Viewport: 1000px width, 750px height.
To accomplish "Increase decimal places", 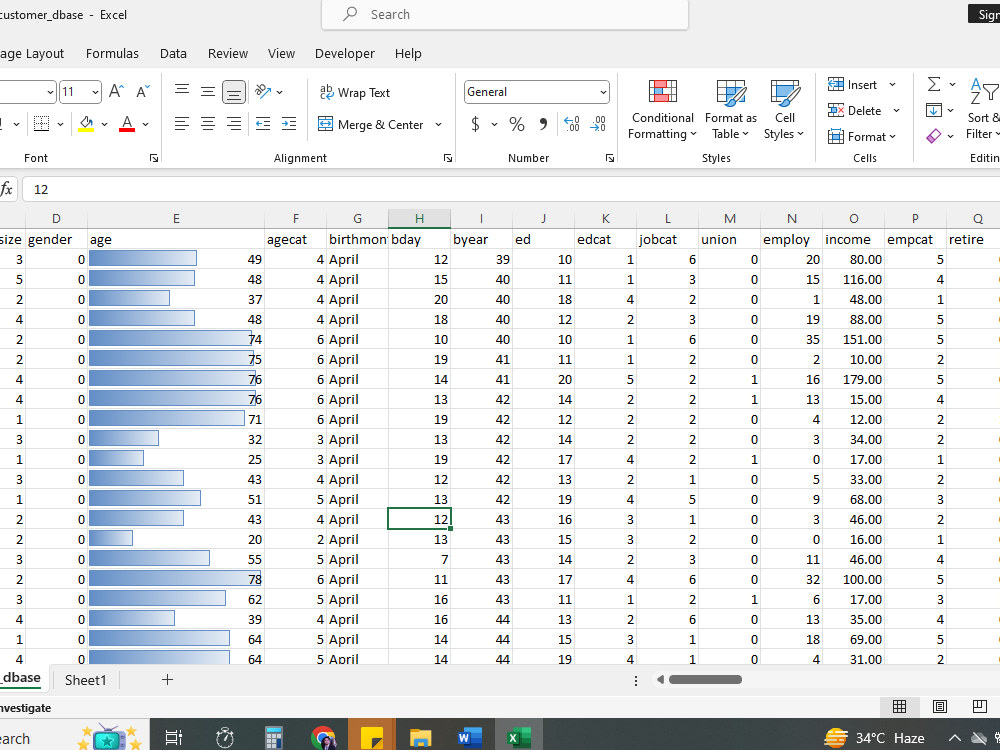I will pyautogui.click(x=572, y=124).
